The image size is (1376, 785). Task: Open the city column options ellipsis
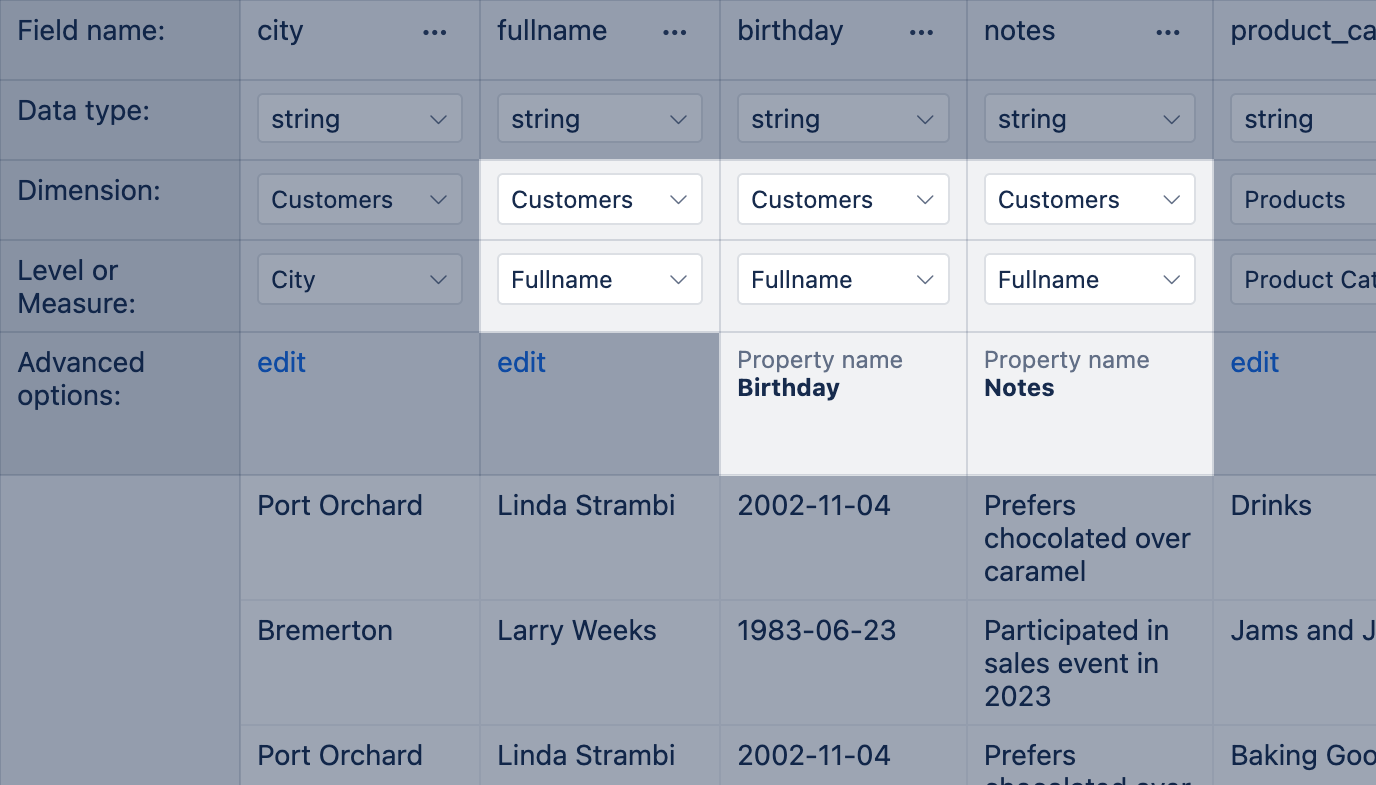point(435,33)
